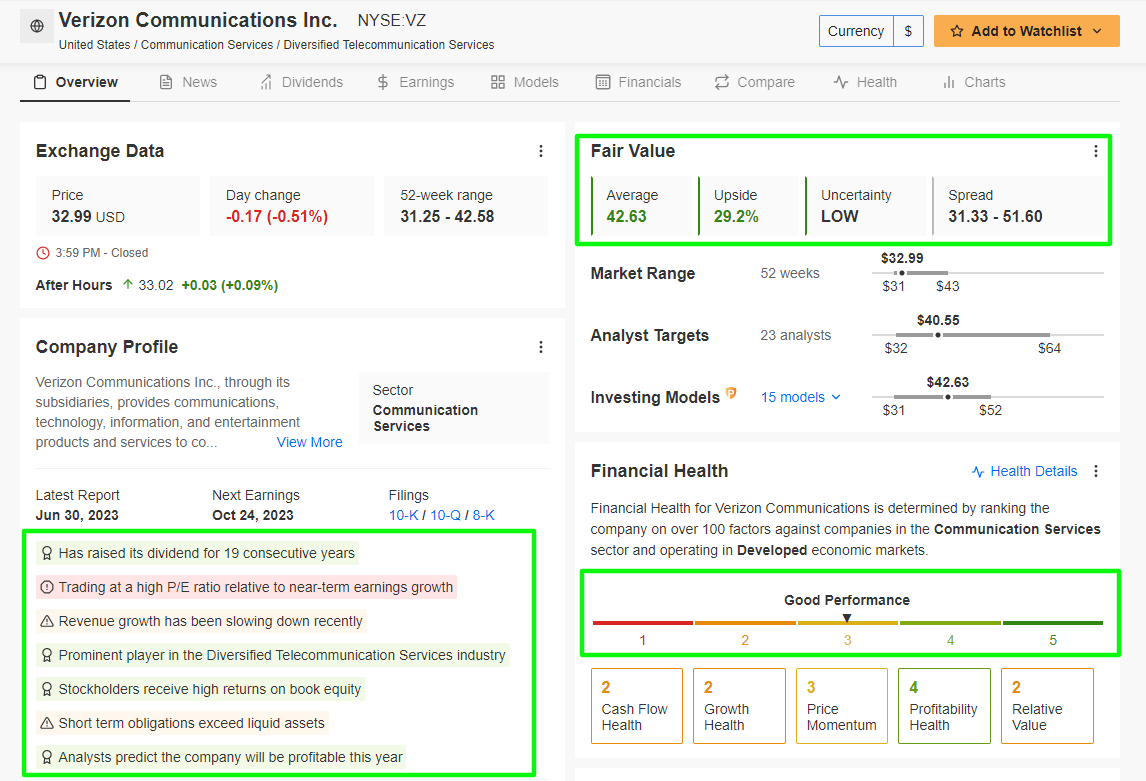1146x781 pixels.
Task: Expand the Add to Watchlist dropdown arrow
Action: [1097, 31]
